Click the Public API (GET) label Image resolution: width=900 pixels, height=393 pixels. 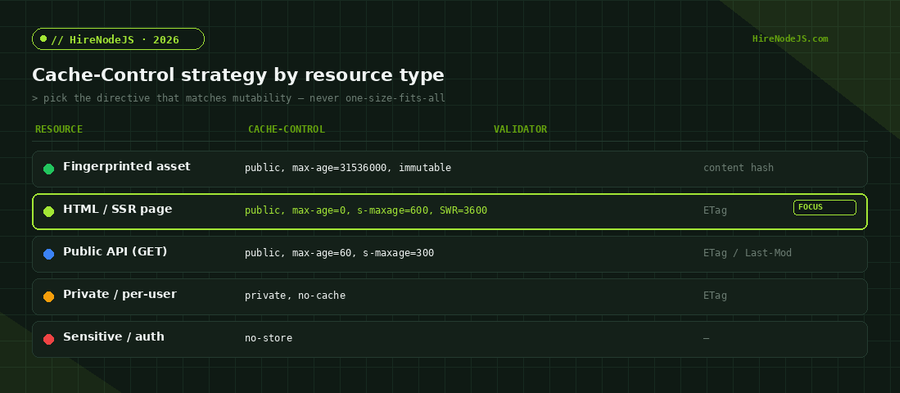click(x=115, y=251)
